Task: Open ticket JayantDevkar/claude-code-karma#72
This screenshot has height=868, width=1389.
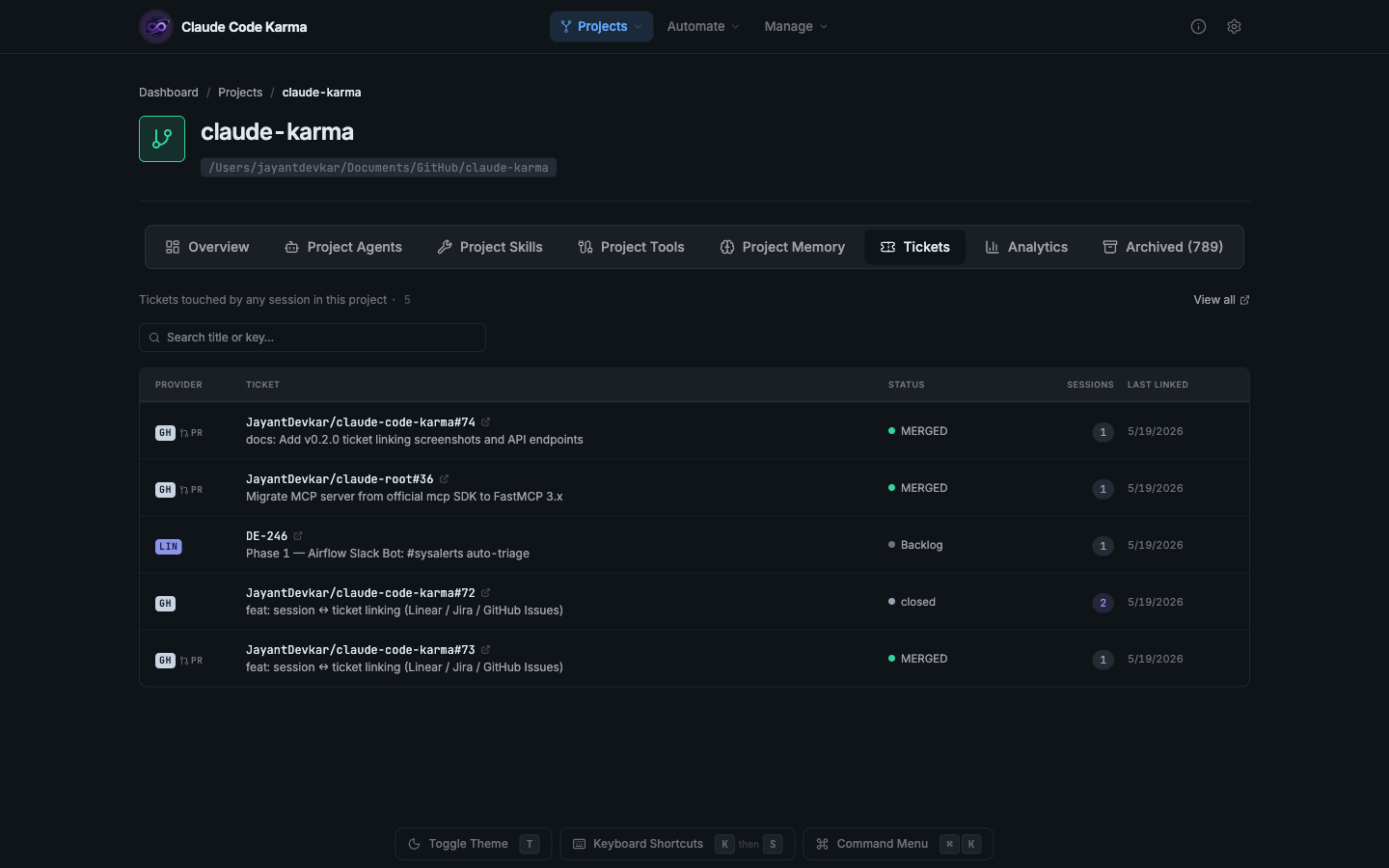Action: coord(361,593)
